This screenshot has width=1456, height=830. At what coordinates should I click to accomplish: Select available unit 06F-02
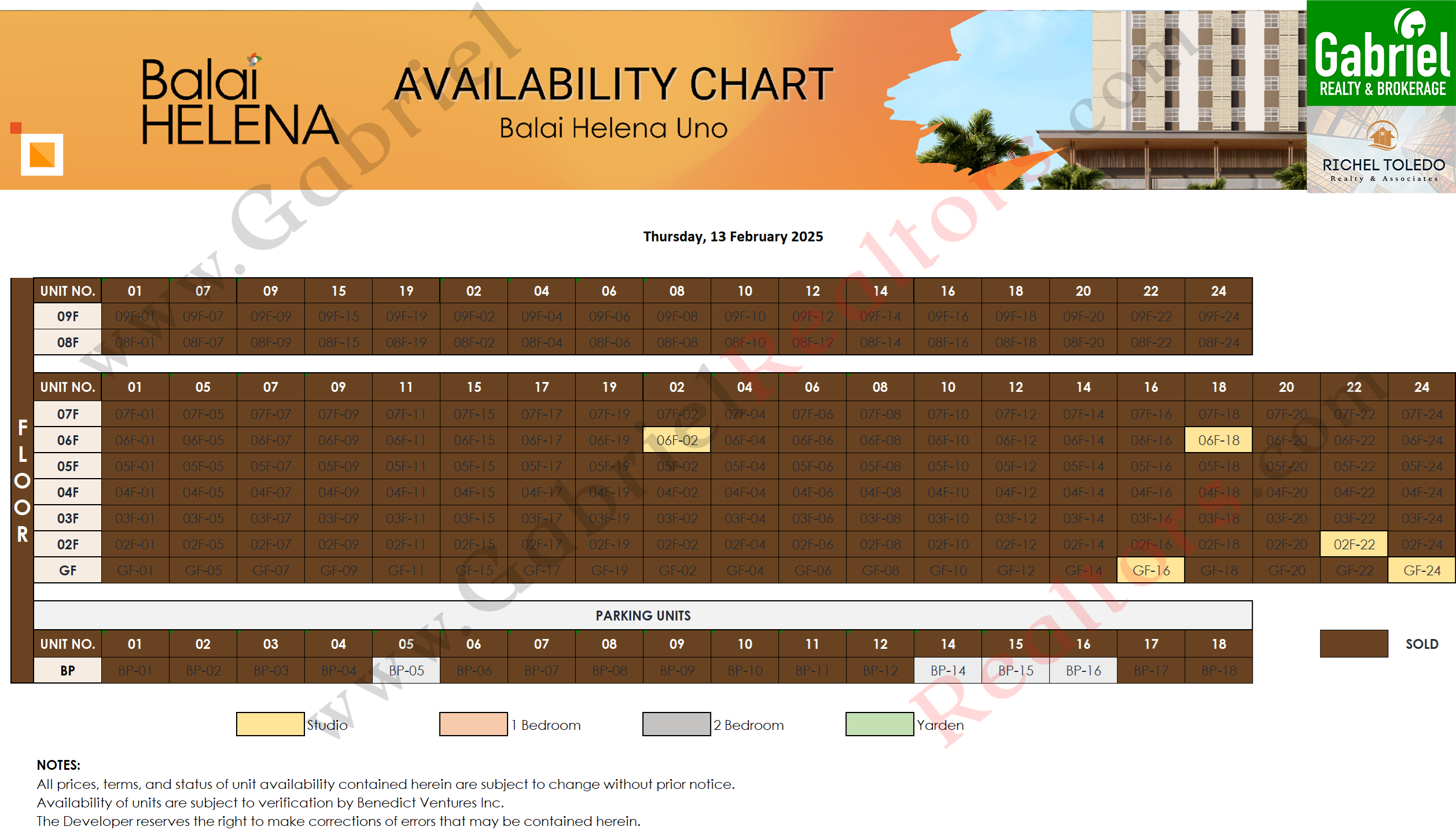point(677,440)
